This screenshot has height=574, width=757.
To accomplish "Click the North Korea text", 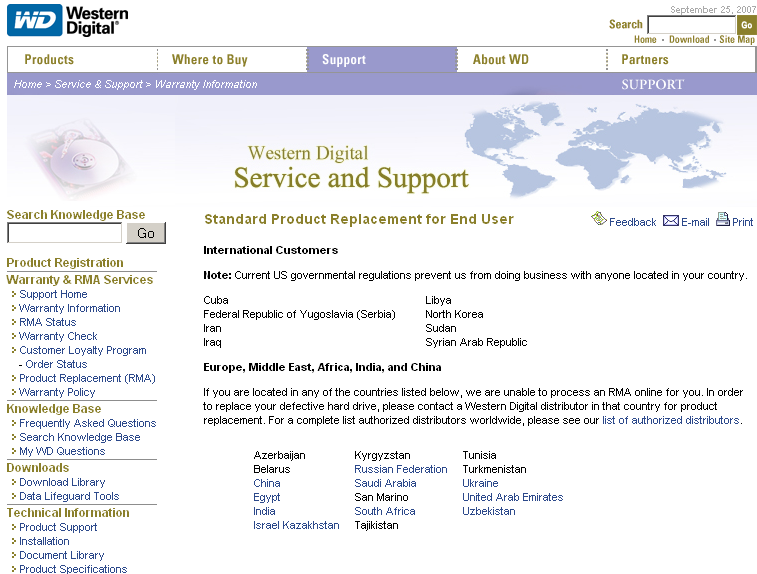I will [454, 314].
